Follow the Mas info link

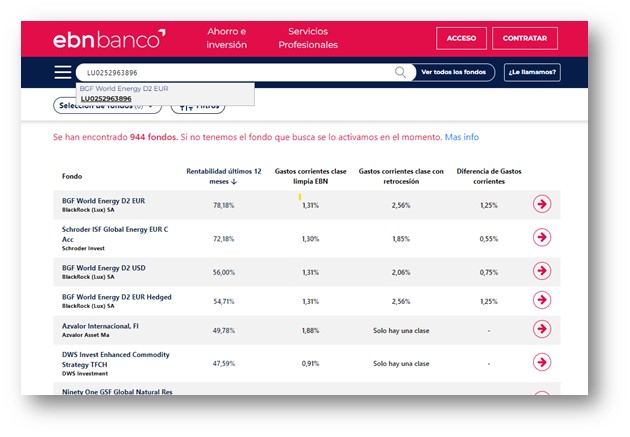(462, 137)
